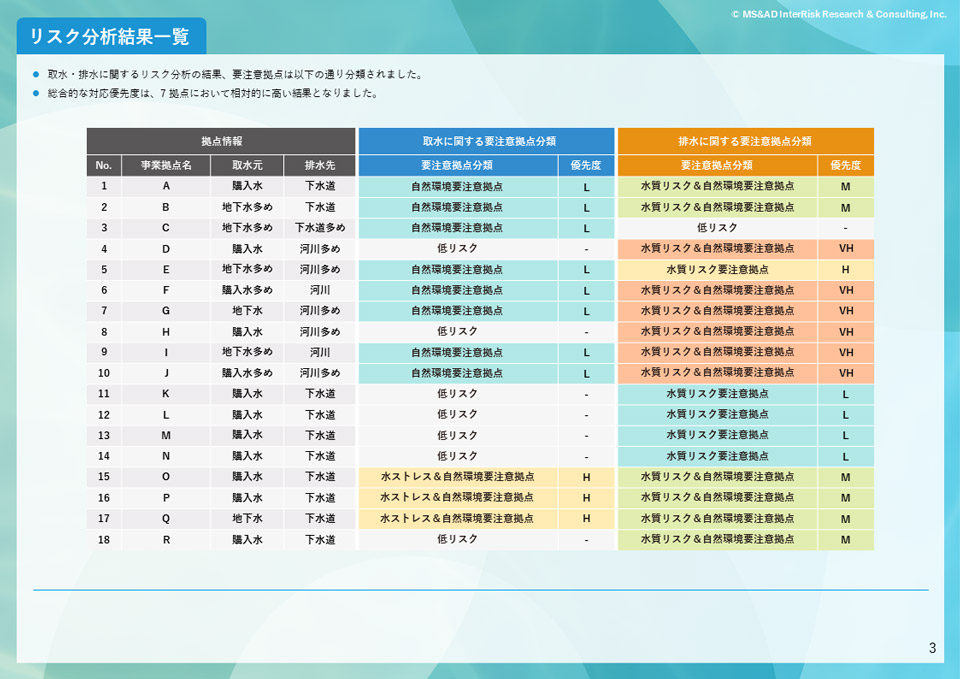Click the drainage H priority in row E
The width and height of the screenshot is (960, 679).
tap(846, 269)
